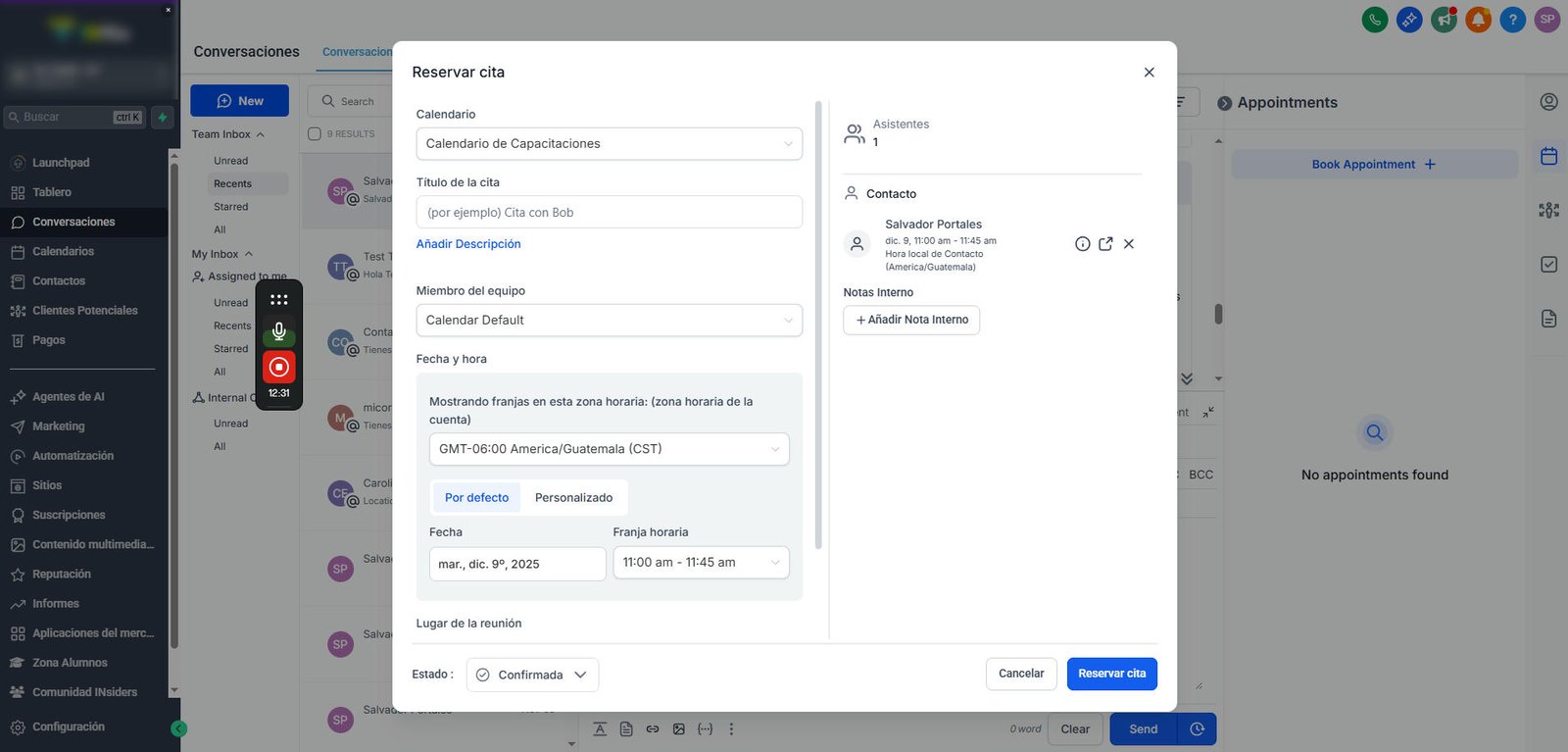Select the 9 RESULTS checkbox
Viewport: 1568px width, 752px height.
[315, 134]
